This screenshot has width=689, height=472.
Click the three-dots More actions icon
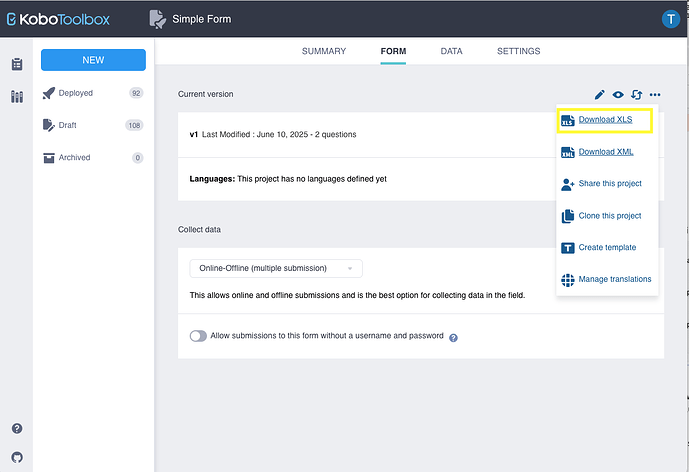coord(655,94)
